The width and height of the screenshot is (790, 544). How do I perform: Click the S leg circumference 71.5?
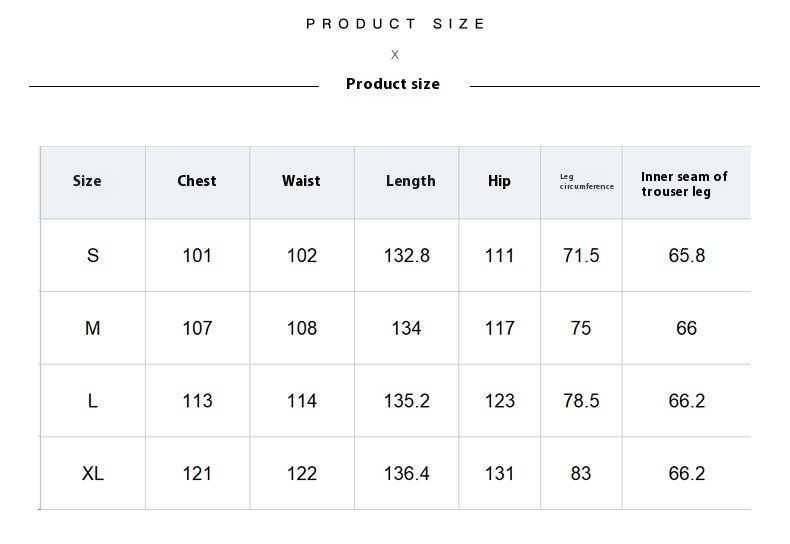[581, 256]
